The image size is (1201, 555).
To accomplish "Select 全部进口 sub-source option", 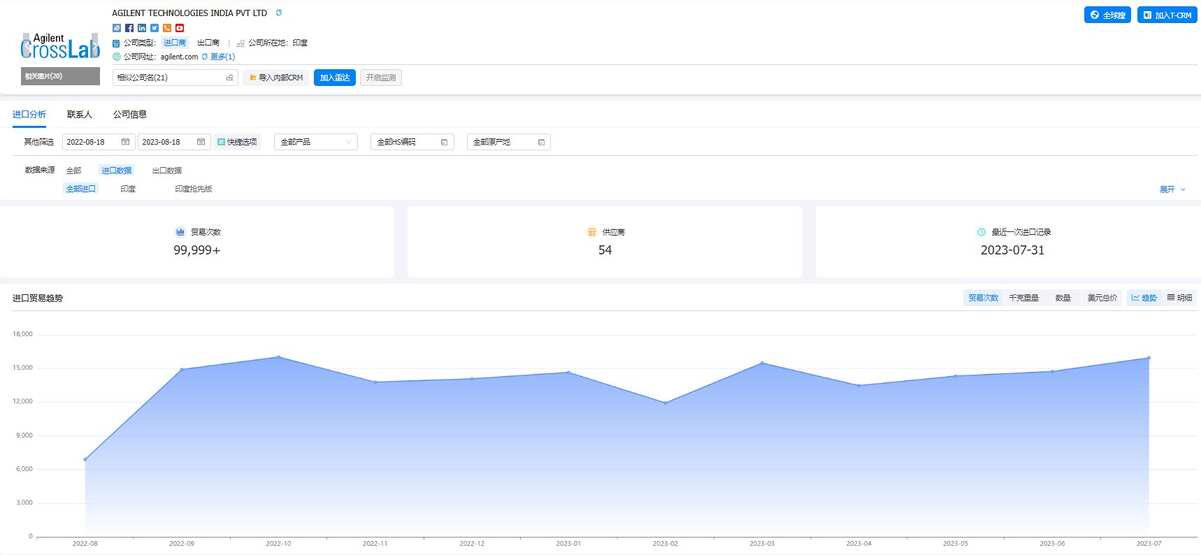I will [81, 188].
